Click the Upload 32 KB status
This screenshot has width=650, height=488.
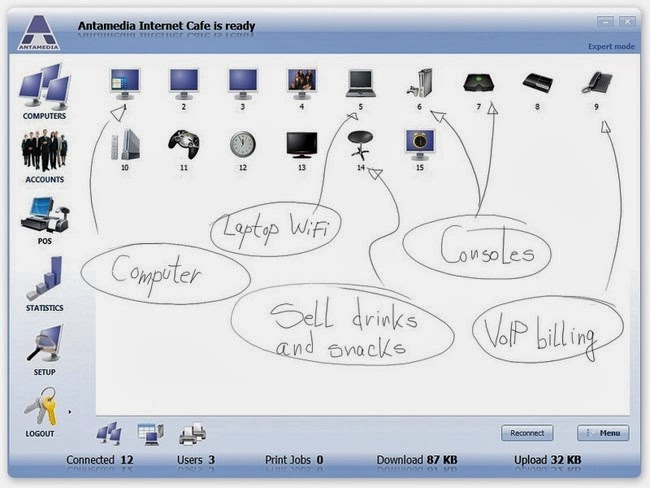coord(548,460)
